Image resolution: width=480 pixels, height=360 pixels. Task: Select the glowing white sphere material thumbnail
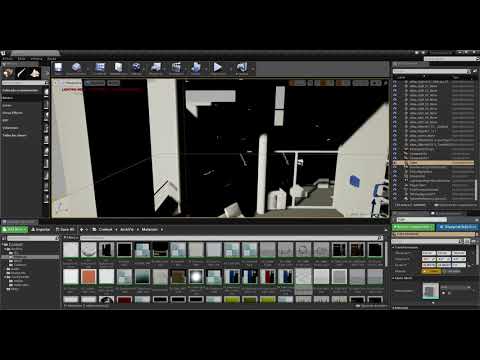pos(196,277)
